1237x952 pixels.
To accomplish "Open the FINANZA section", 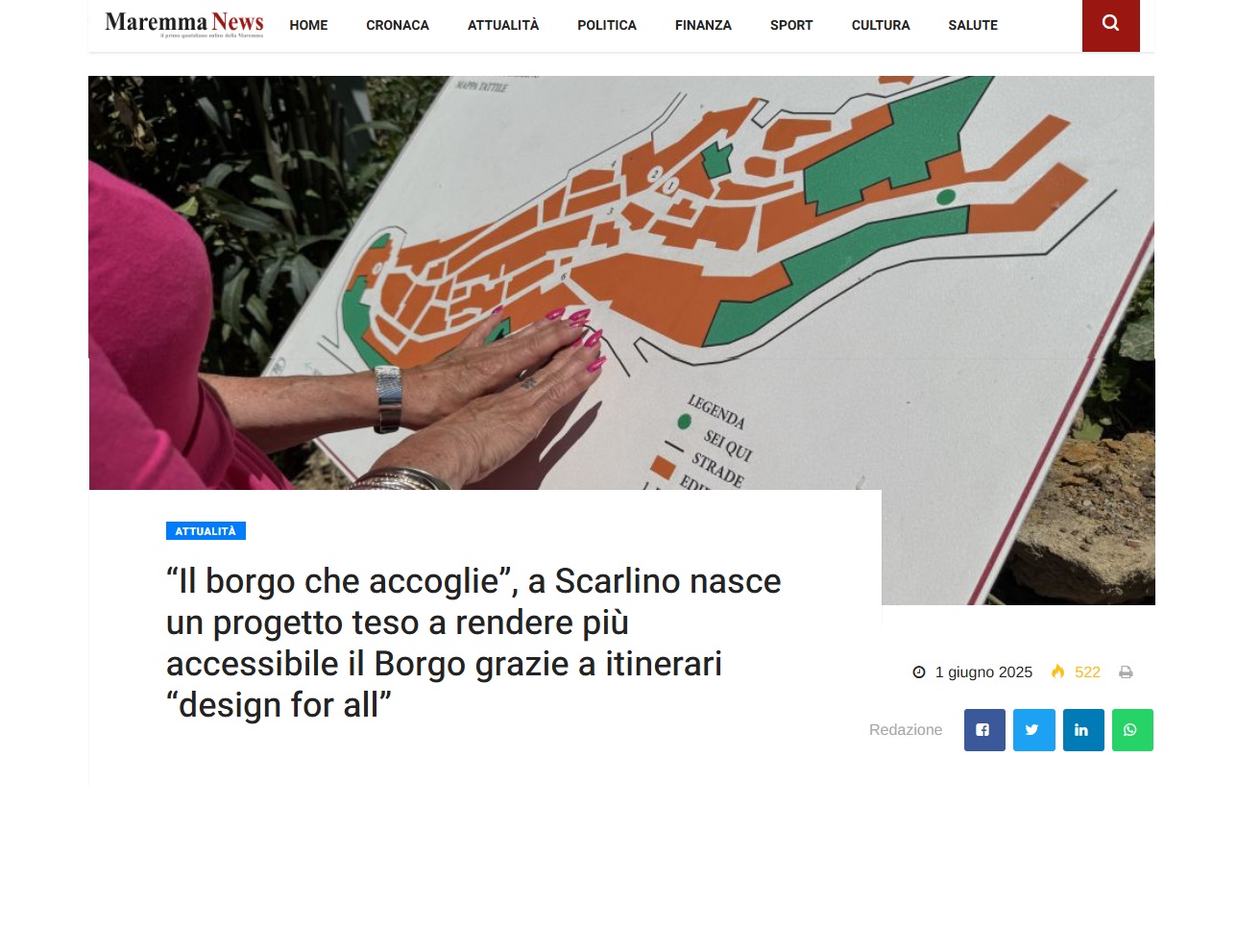I will [x=703, y=25].
